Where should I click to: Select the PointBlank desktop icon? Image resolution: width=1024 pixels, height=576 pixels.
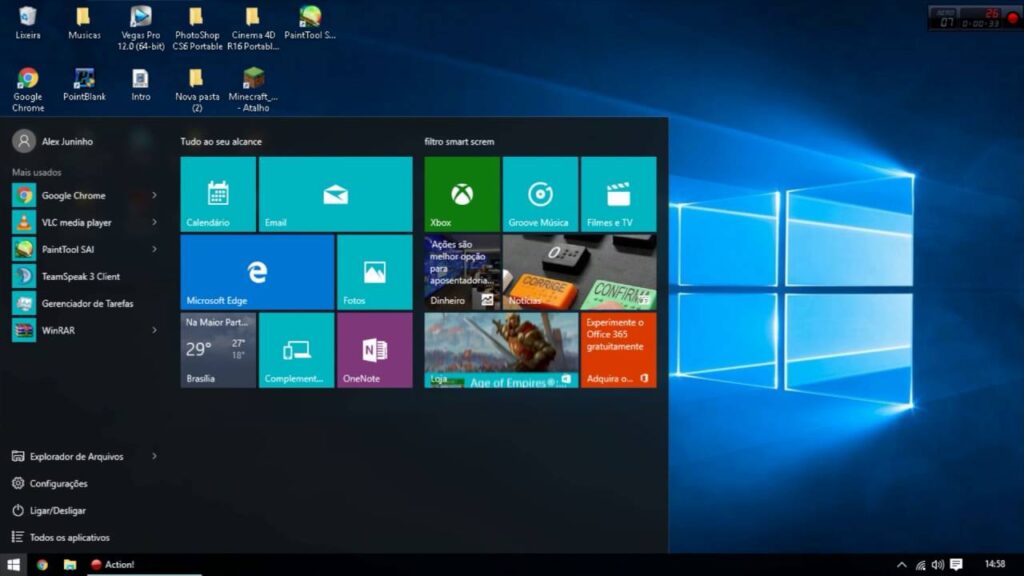pos(84,85)
